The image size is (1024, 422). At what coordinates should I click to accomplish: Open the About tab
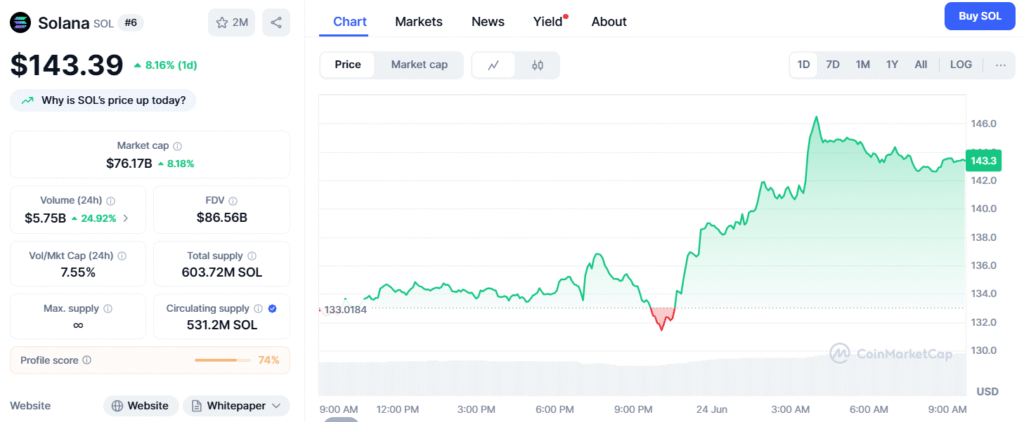(x=609, y=22)
